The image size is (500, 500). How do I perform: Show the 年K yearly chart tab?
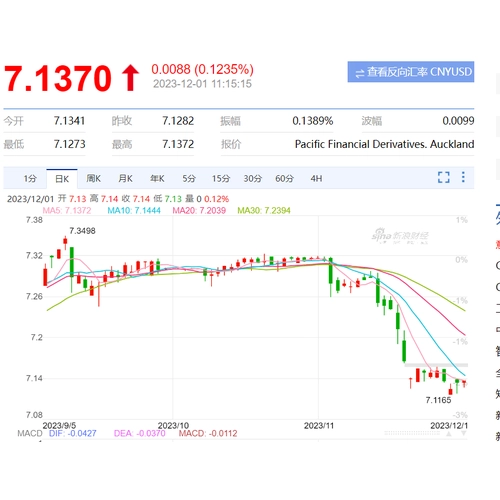[157, 179]
